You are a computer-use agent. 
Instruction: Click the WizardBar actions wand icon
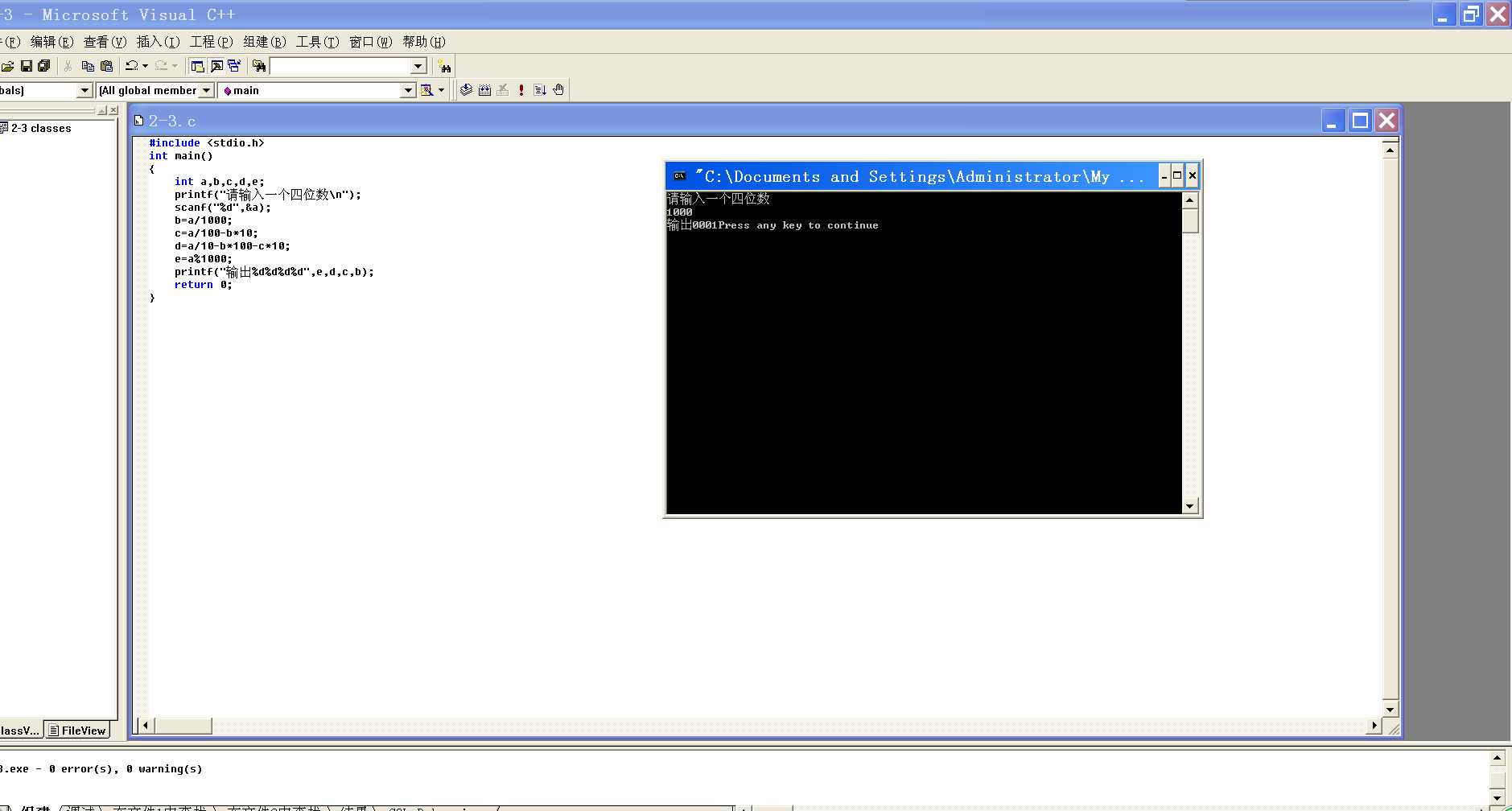426,90
